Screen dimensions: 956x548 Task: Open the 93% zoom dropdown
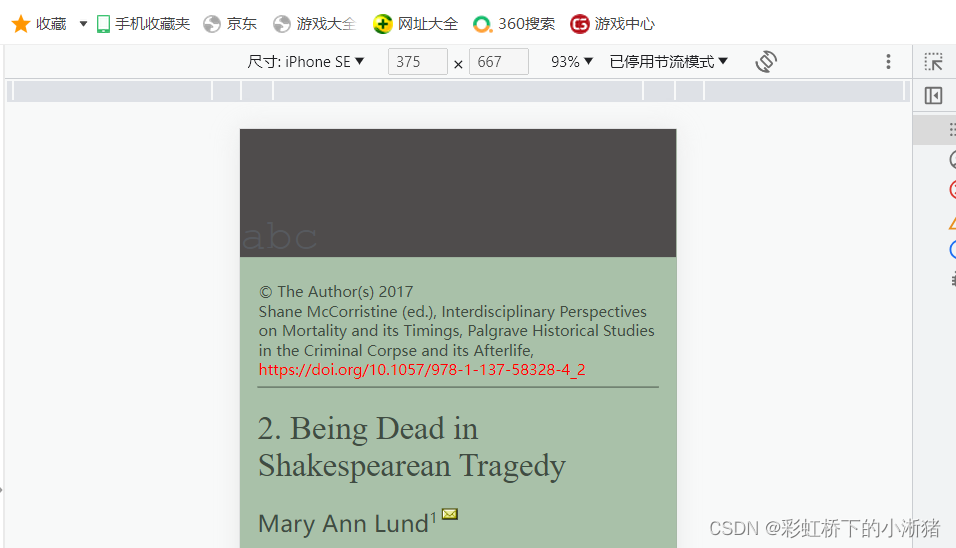571,62
